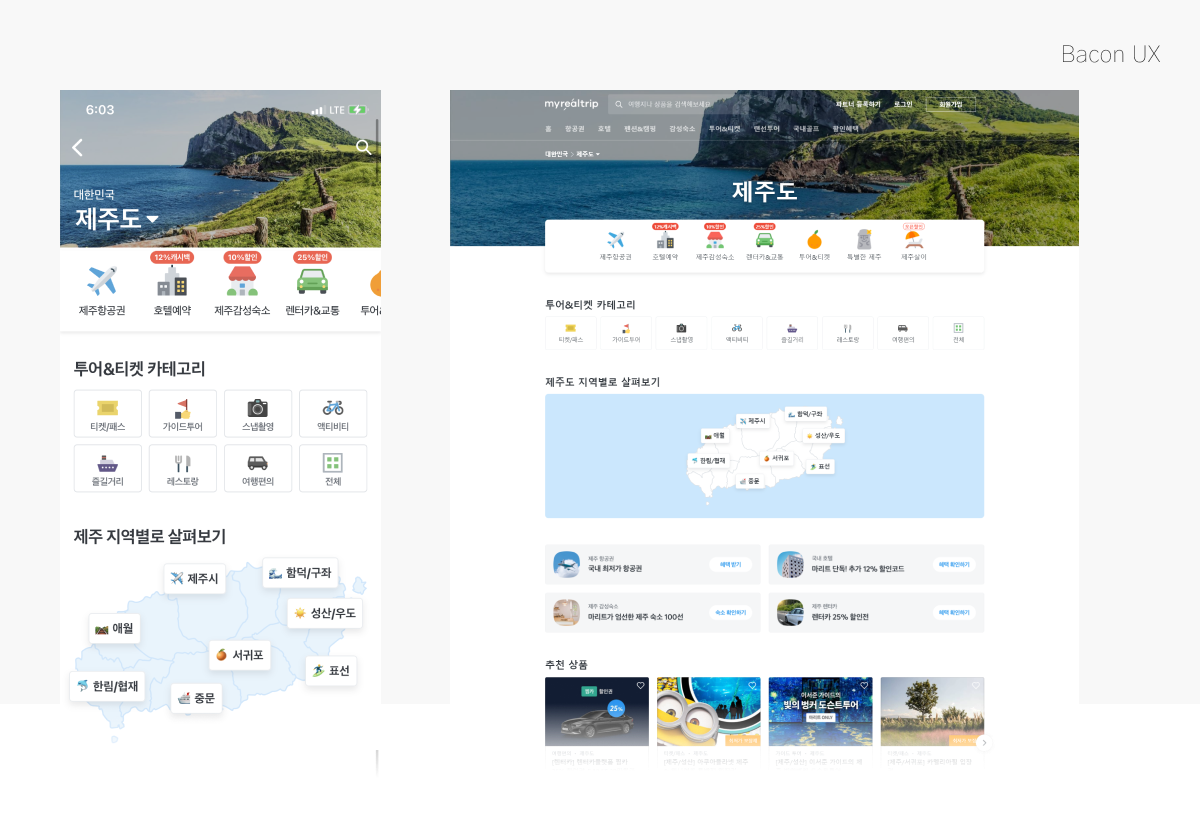Click 숙소 확인하기 on 제주 숙소 100선 banner
The height and width of the screenshot is (840, 1200).
(x=731, y=613)
